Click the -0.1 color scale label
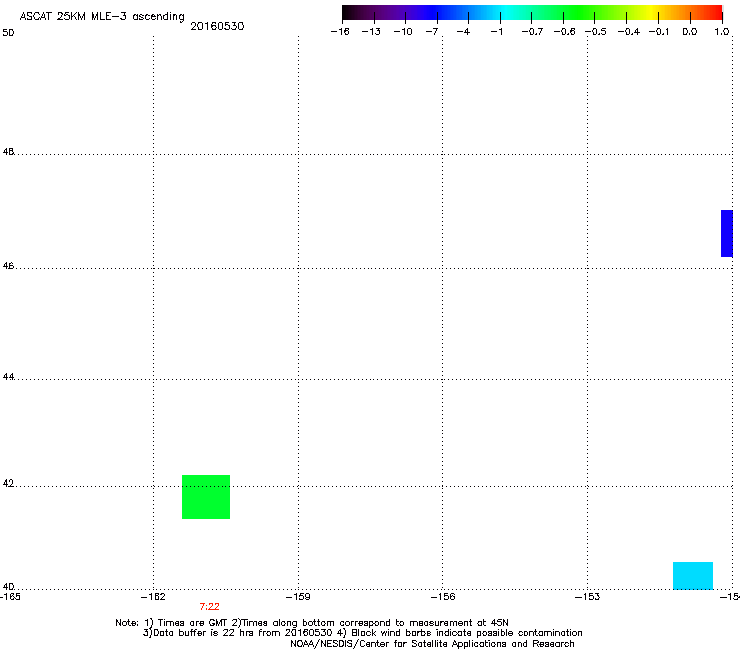This screenshot has width=740, height=650. [x=659, y=32]
